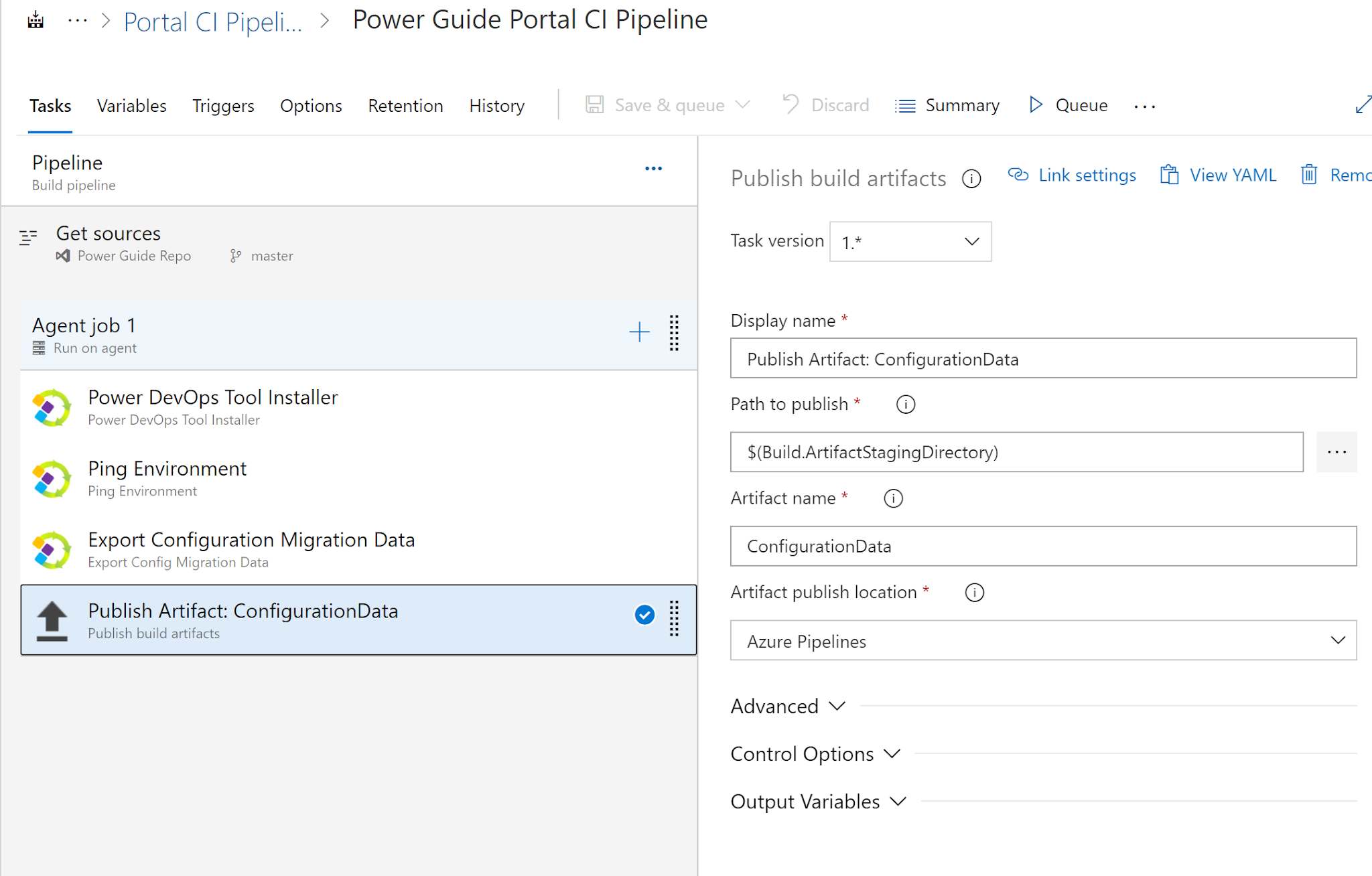
Task: Click the Artifact publish location info icon
Action: tap(974, 593)
